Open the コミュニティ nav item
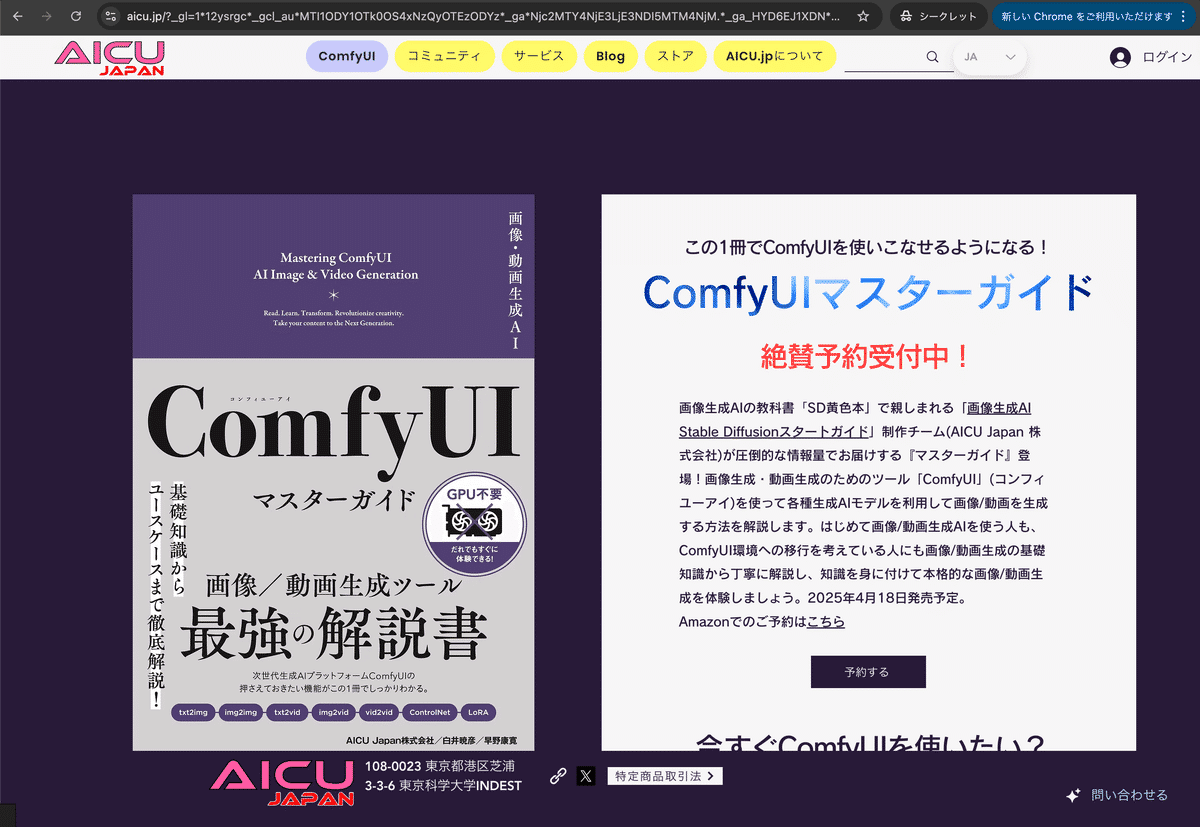The width and height of the screenshot is (1200, 827). pyautogui.click(x=444, y=56)
